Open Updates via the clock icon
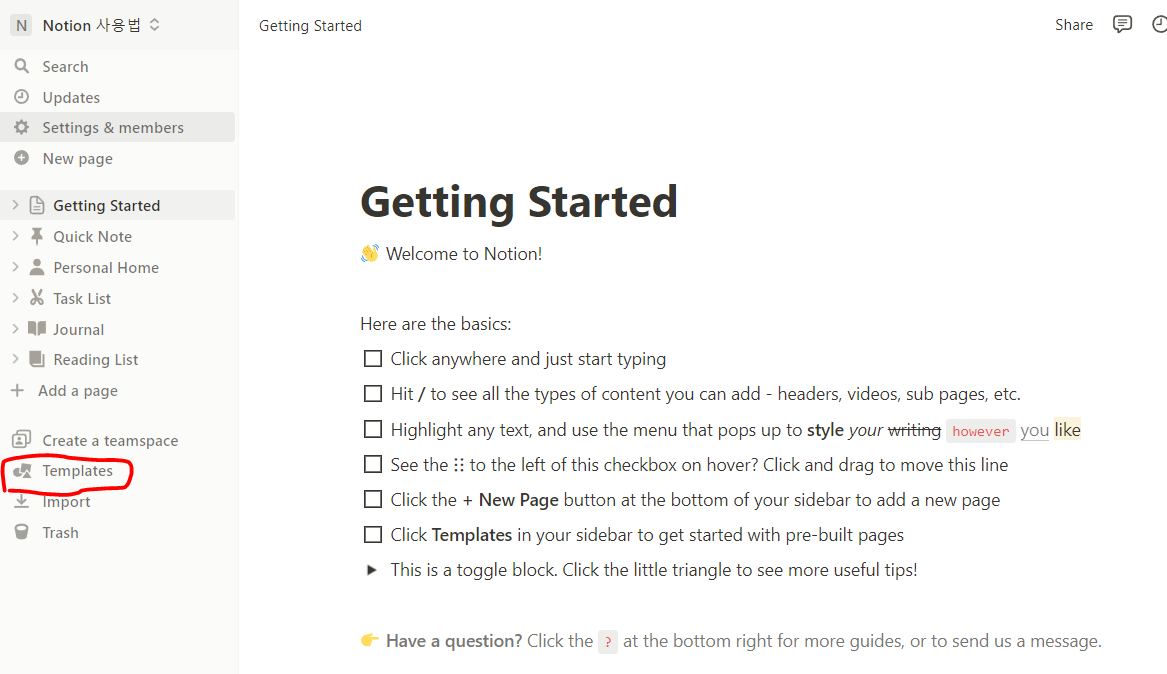The image size is (1167, 674). point(22,97)
